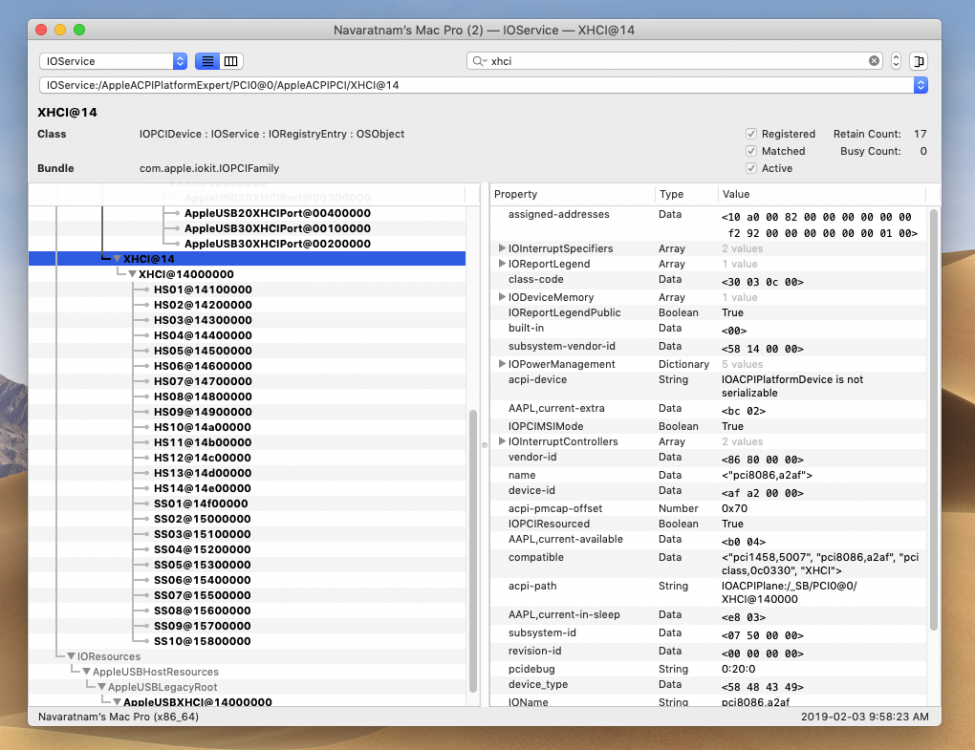Expand IOReportLegend property
Image resolution: width=975 pixels, height=750 pixels.
[x=502, y=264]
